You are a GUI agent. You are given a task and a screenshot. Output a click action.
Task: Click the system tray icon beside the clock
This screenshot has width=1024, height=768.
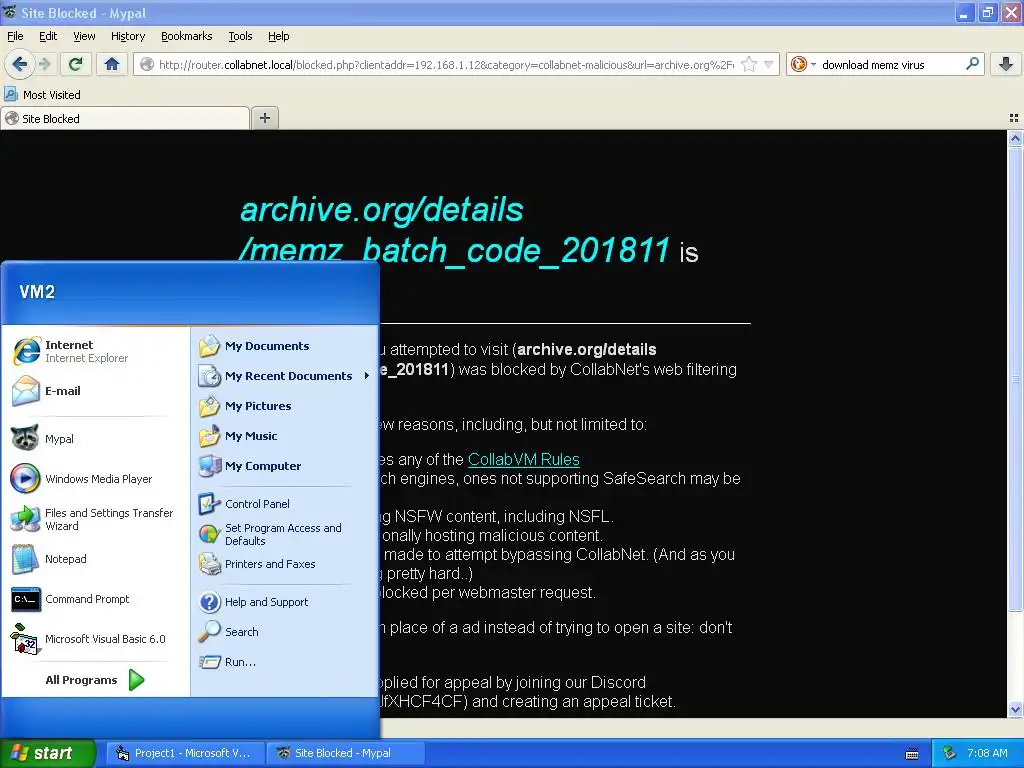pyautogui.click(x=950, y=753)
